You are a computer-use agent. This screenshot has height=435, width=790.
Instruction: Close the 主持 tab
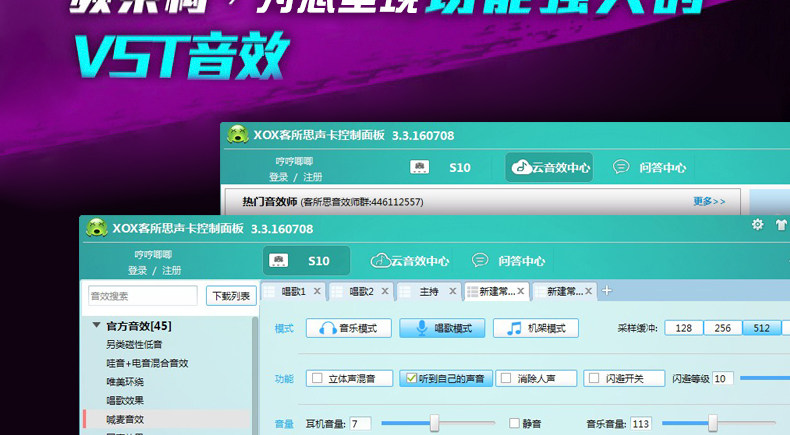tap(452, 291)
